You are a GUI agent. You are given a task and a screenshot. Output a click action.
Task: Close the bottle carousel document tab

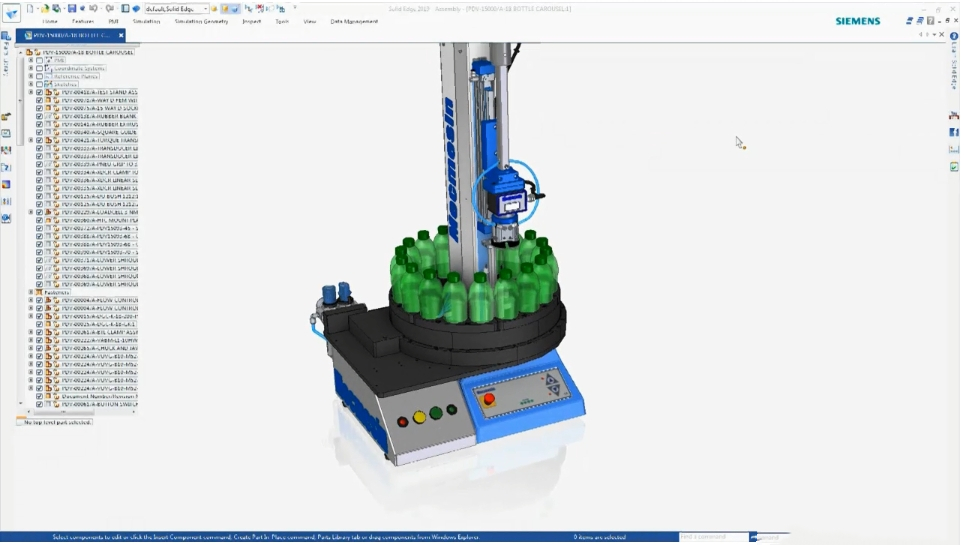[x=121, y=35]
